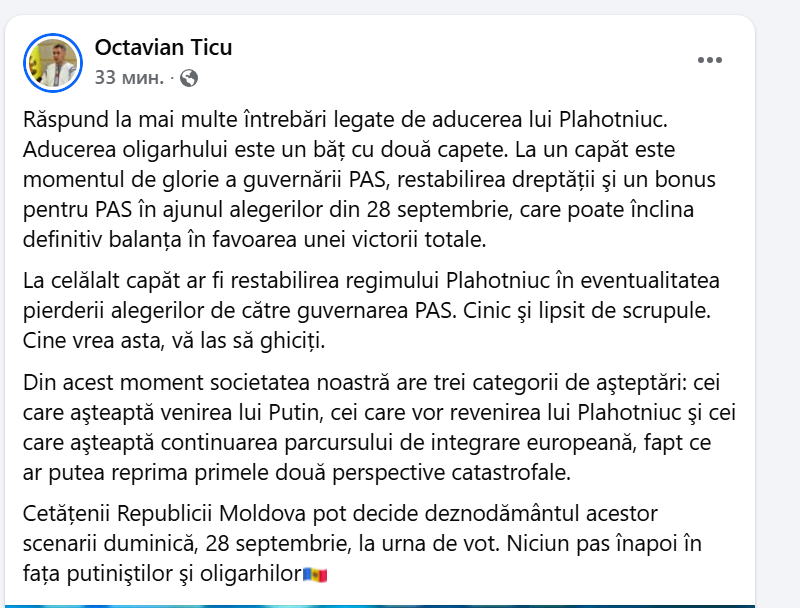
Task: Open the image preview below the post
Action: [x=380, y=606]
